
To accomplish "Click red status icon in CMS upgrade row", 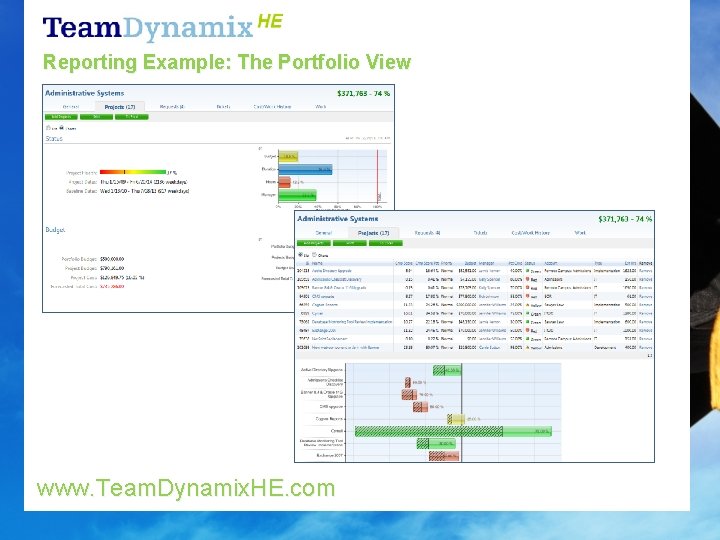I will tap(528, 296).
